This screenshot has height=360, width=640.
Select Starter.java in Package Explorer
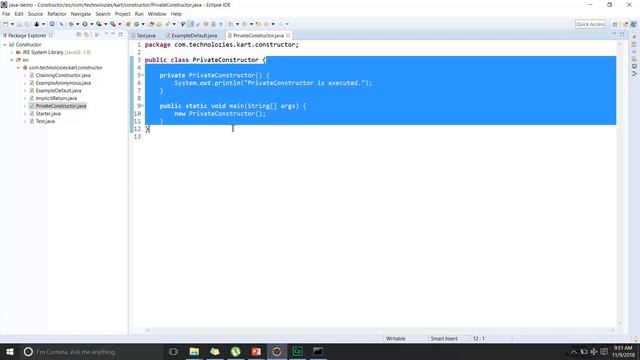pos(48,113)
